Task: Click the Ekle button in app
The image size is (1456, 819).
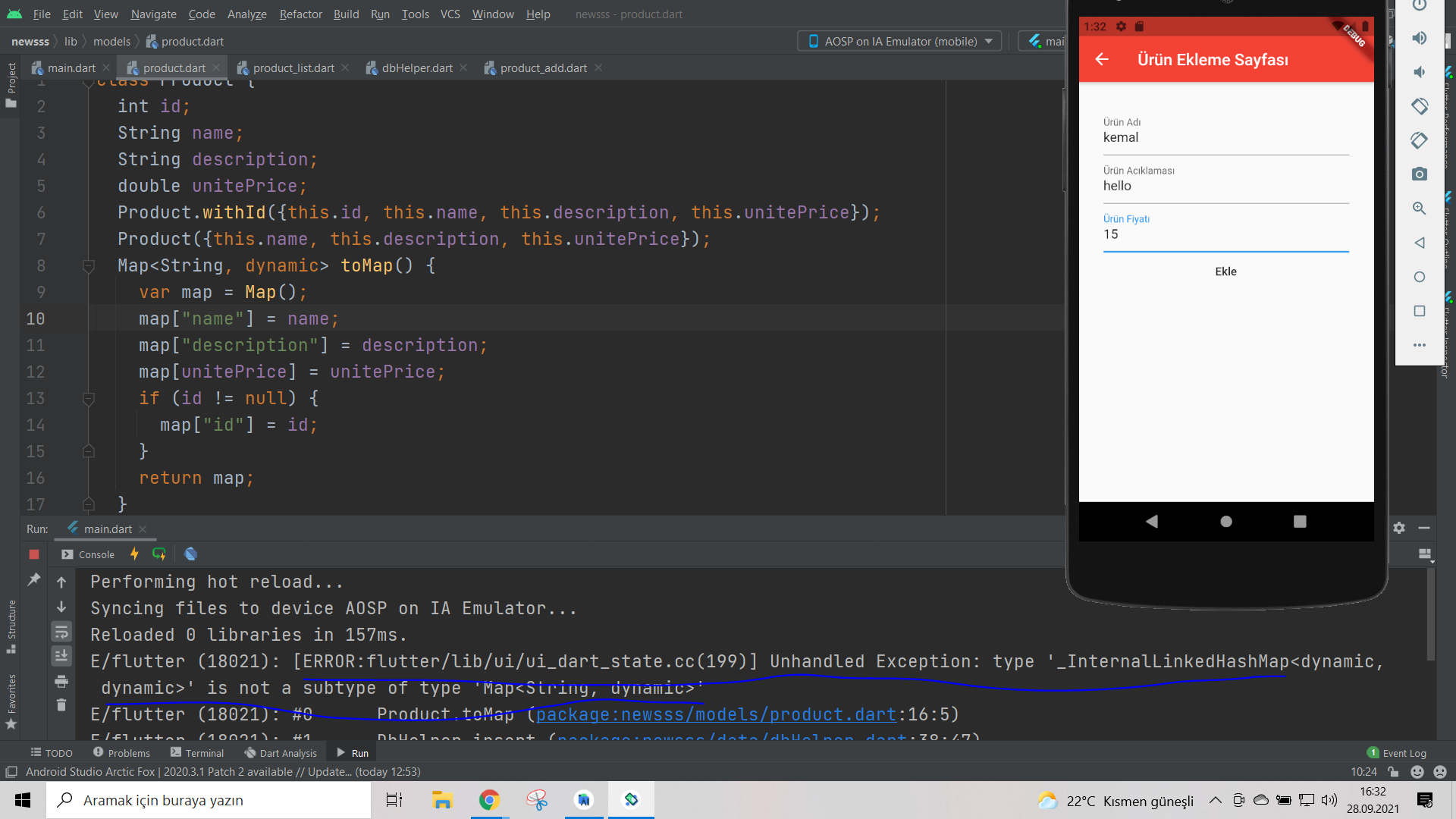Action: click(1225, 271)
